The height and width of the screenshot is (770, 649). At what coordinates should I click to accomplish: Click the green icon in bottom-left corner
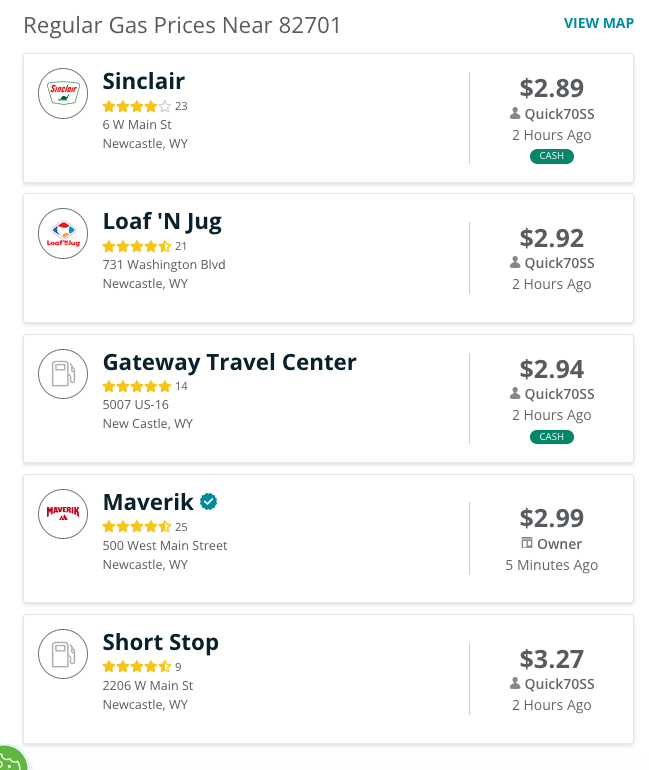[x=12, y=759]
